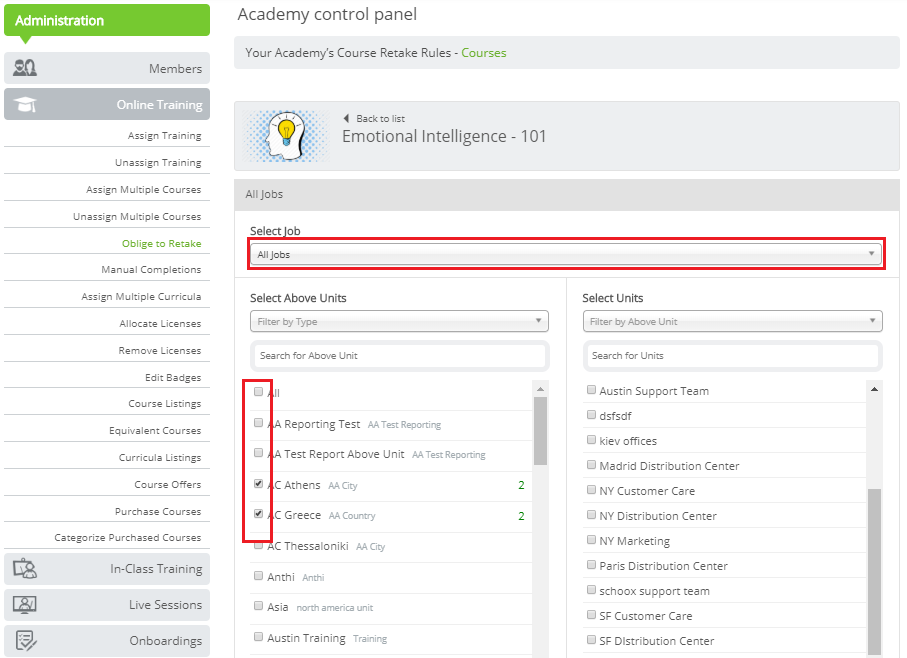
Task: Go to Purchase Courses
Action: (x=158, y=512)
